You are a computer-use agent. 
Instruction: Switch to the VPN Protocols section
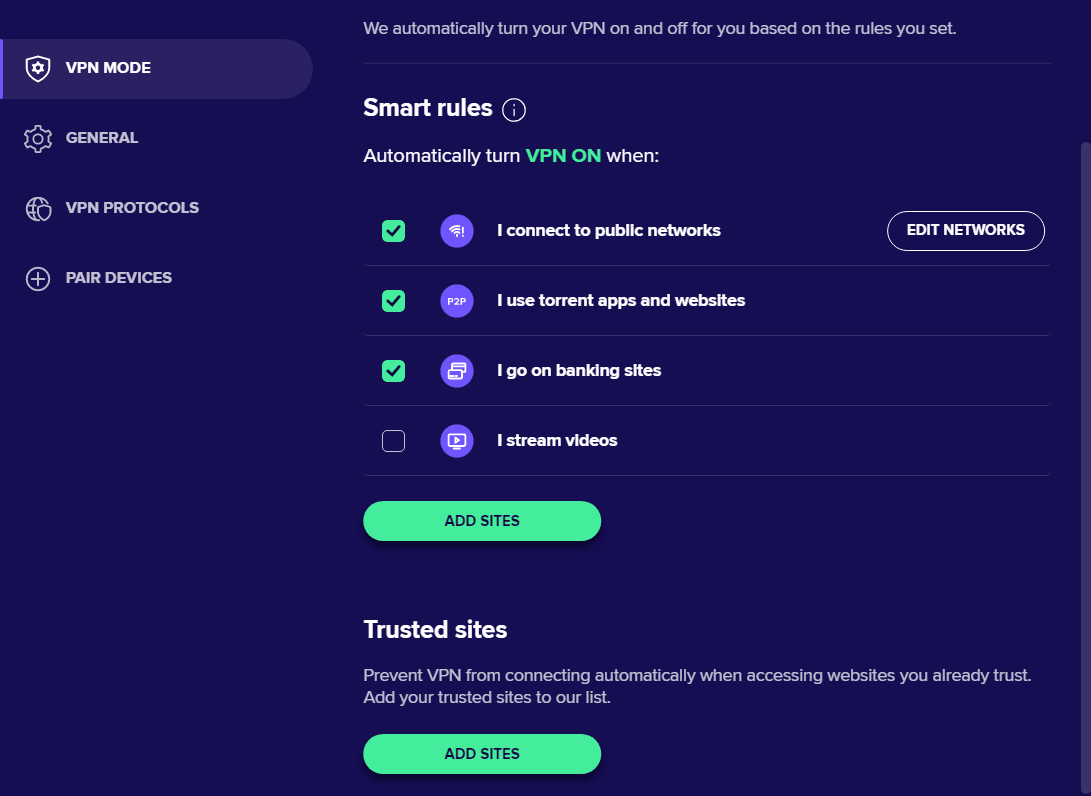[132, 208]
